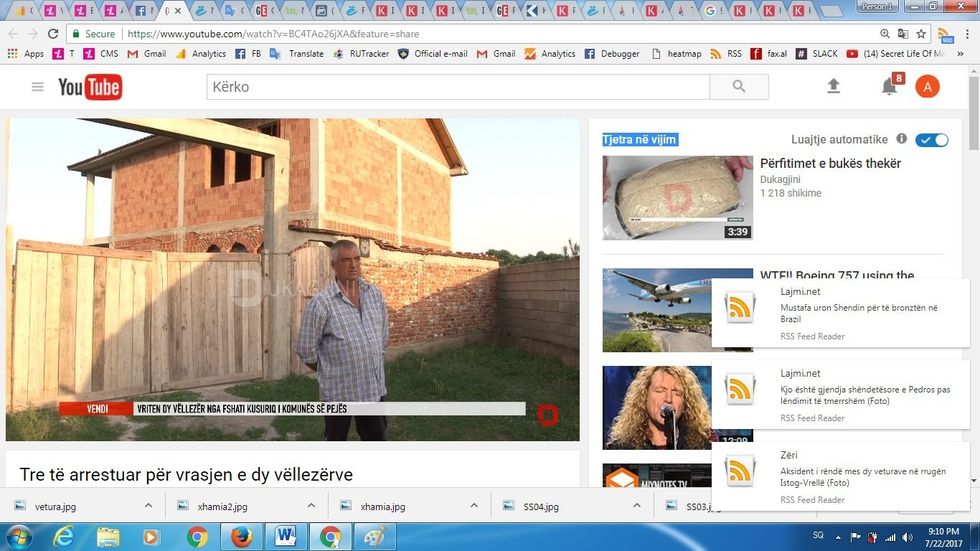980x551 pixels.
Task: Toggle the Luajtje automatike autoplay switch
Action: [932, 139]
